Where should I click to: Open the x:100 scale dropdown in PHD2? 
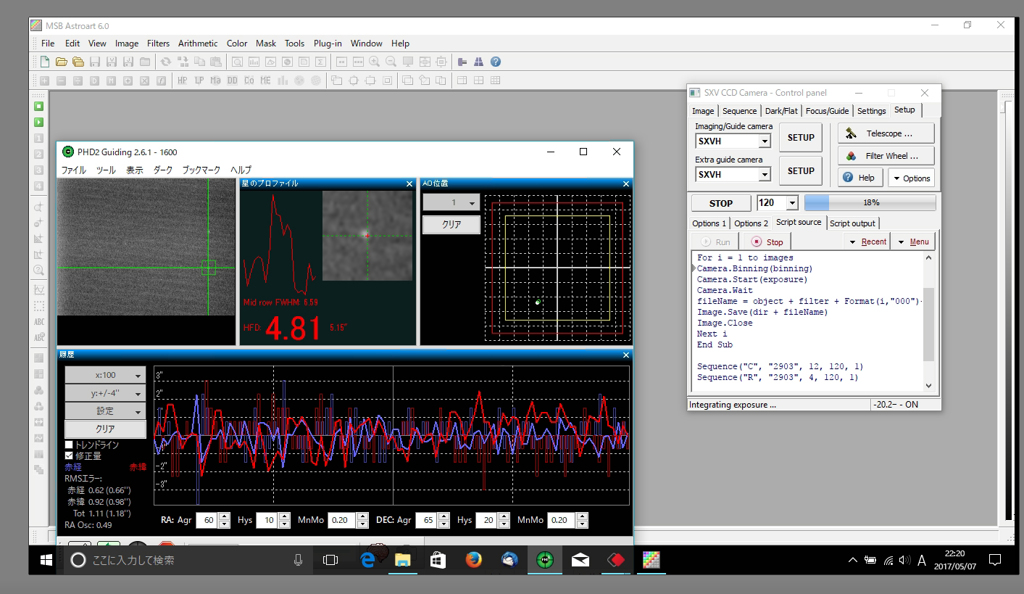[105, 375]
